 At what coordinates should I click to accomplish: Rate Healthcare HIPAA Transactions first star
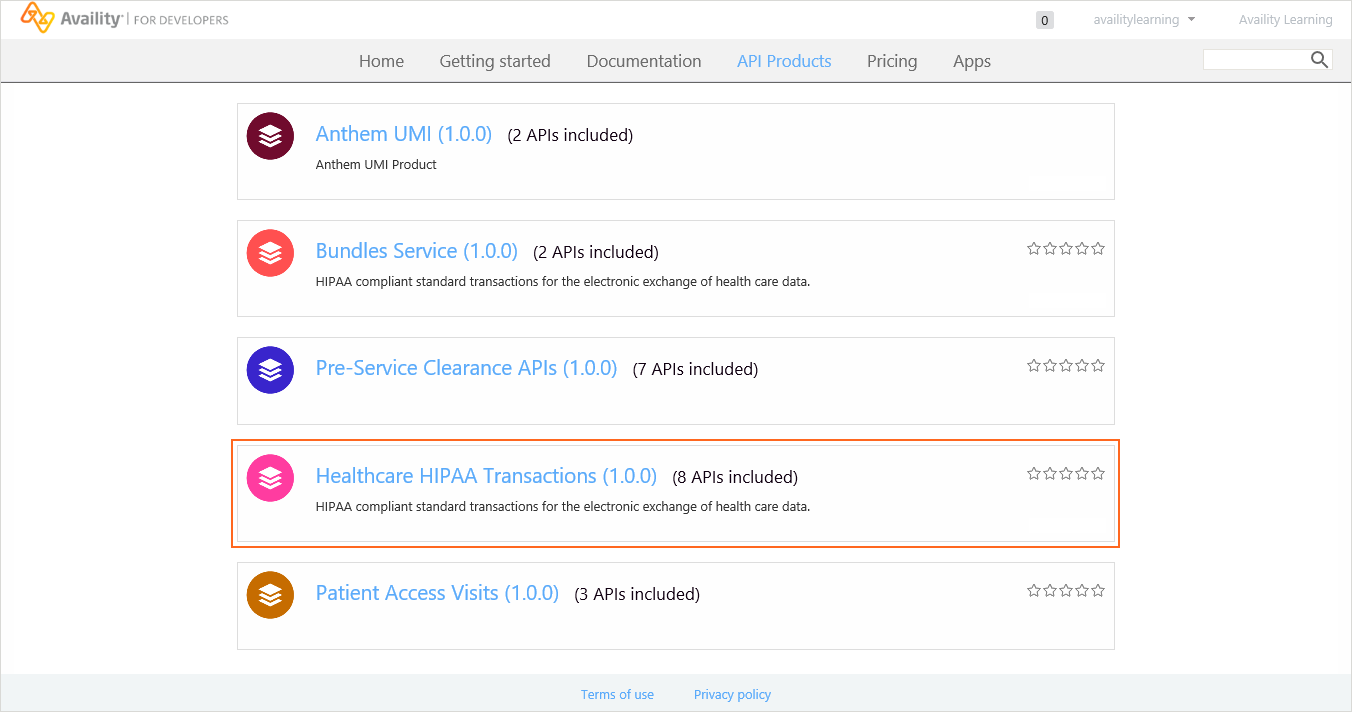tap(1034, 474)
